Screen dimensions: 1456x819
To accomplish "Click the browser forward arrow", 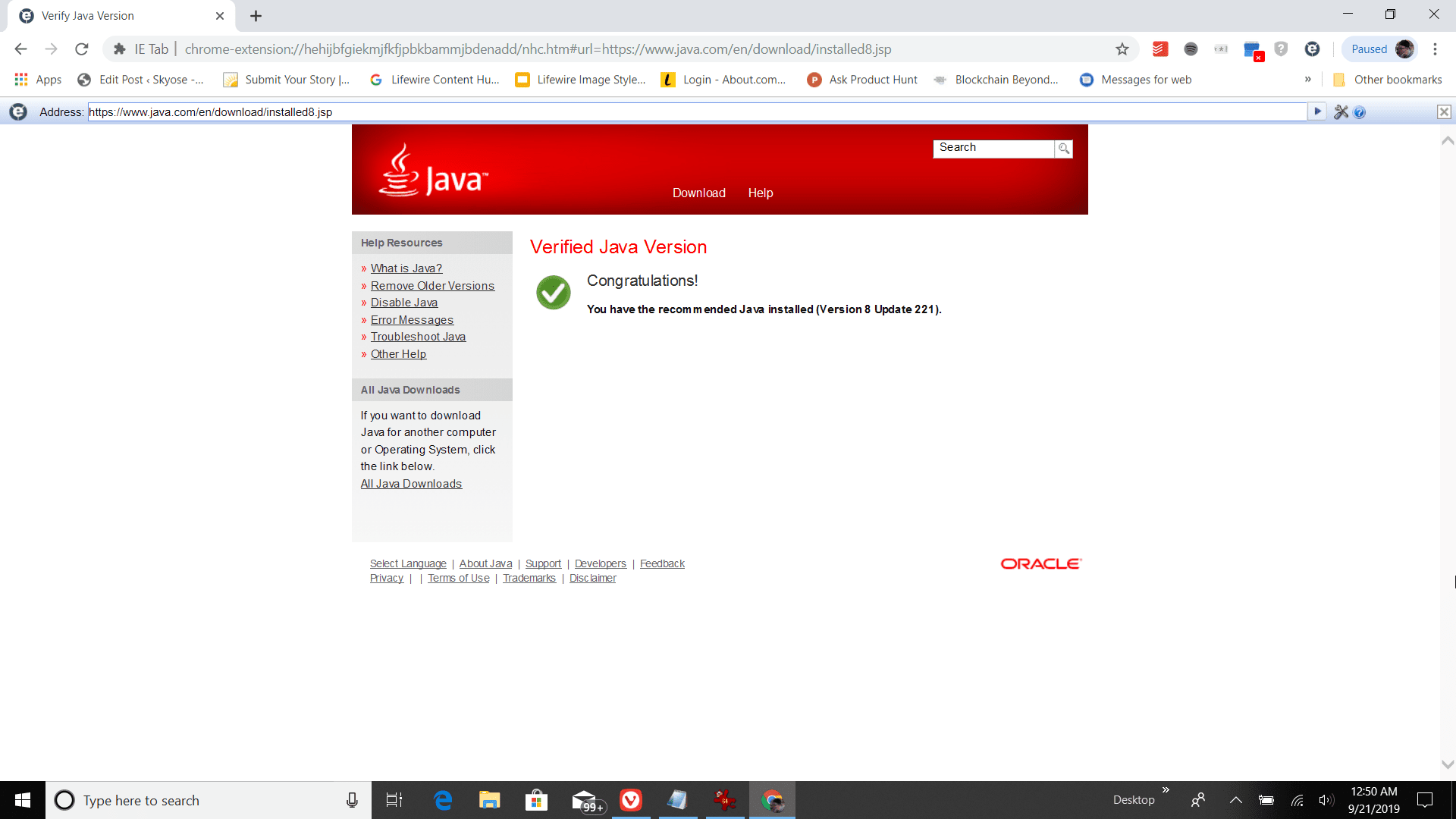I will pos(51,49).
